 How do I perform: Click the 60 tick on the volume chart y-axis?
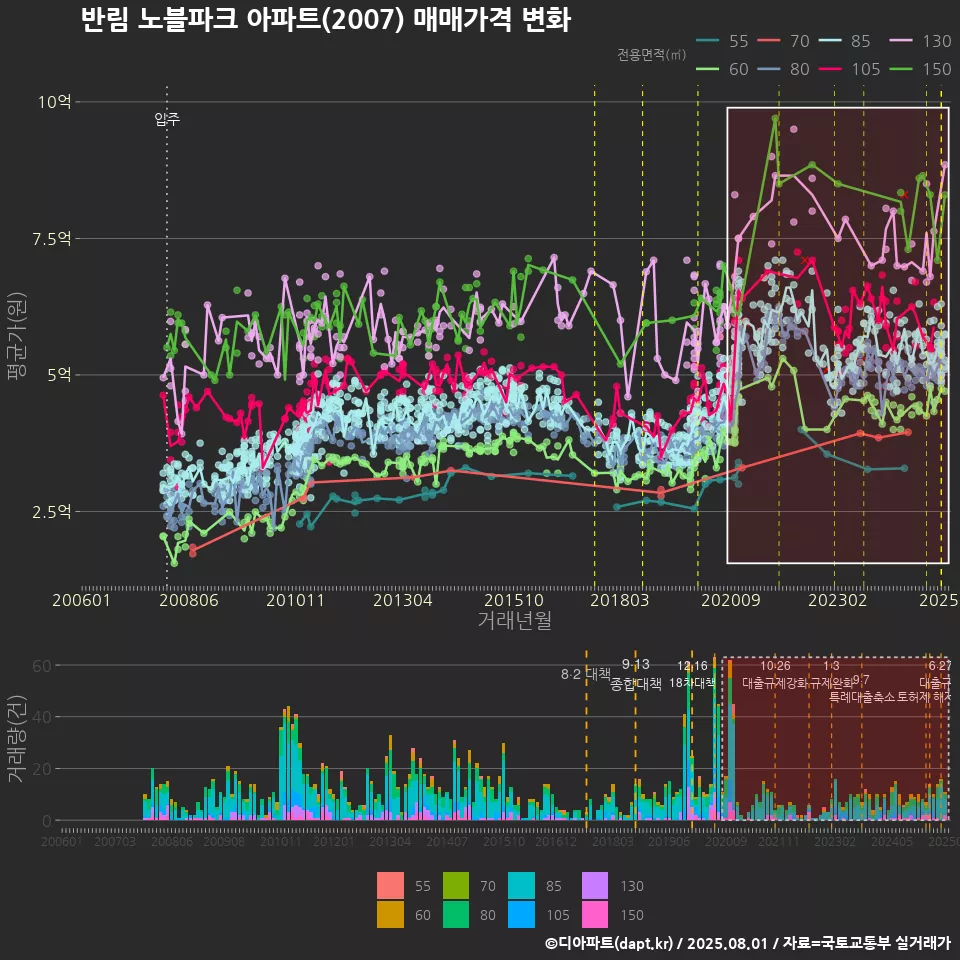click(42, 666)
